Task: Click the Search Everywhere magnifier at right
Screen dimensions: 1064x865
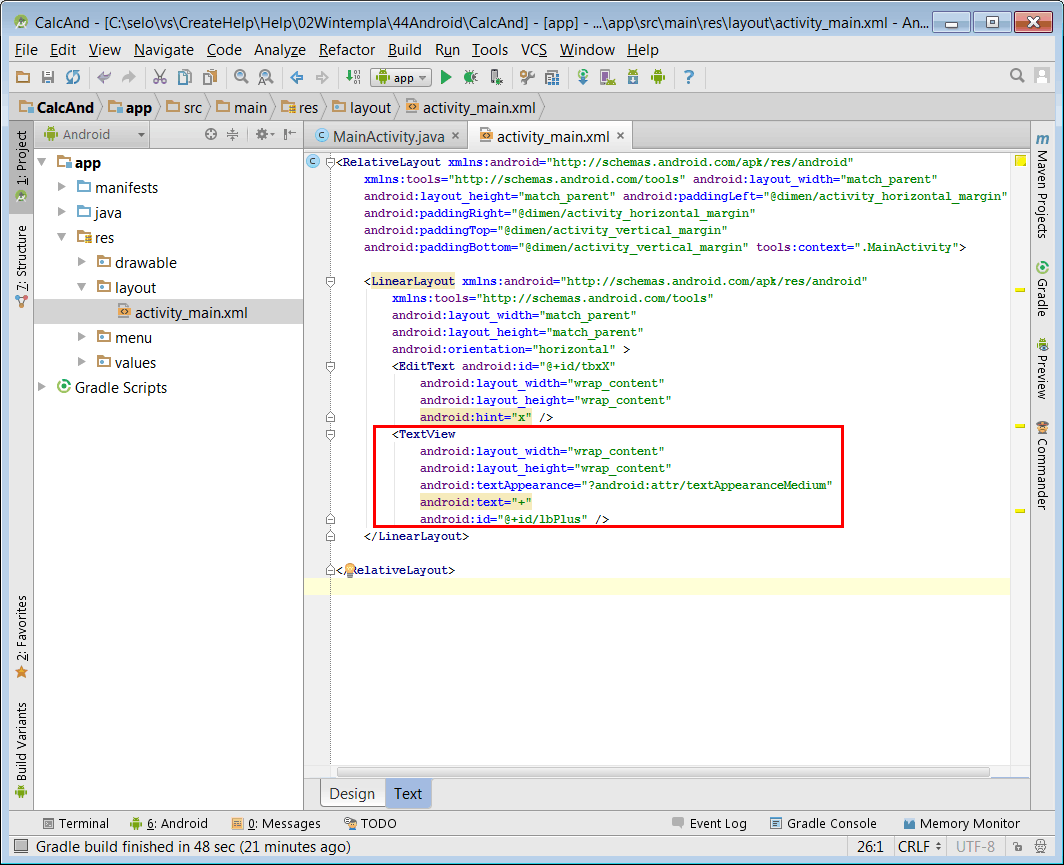Action: 1016,76
